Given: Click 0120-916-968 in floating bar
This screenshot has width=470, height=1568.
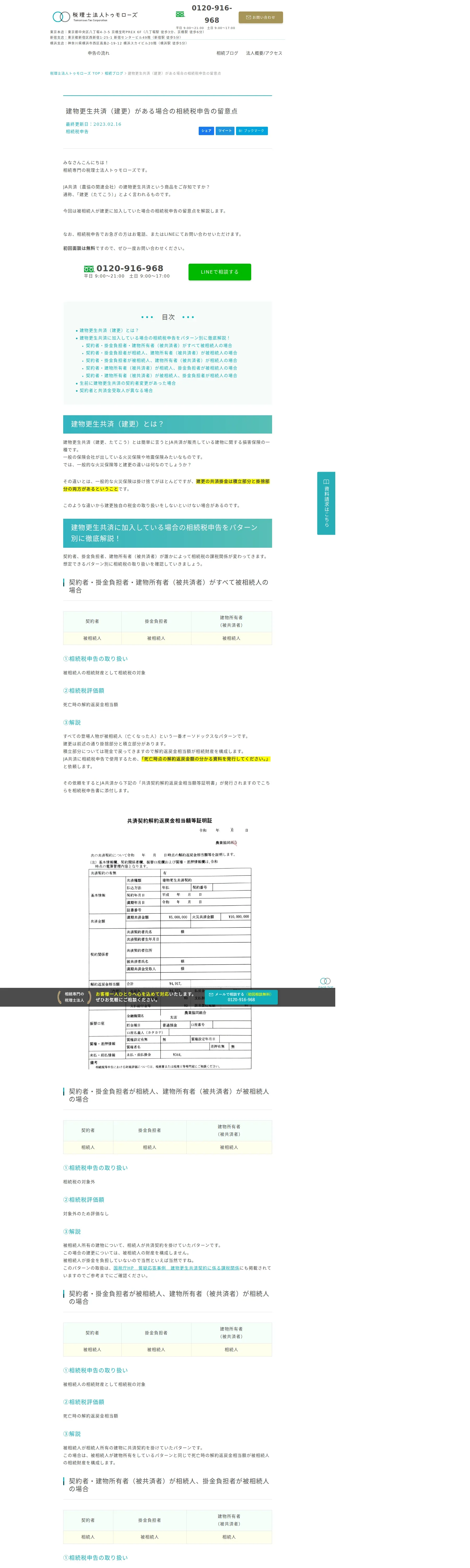Looking at the screenshot, I should [241, 1000].
